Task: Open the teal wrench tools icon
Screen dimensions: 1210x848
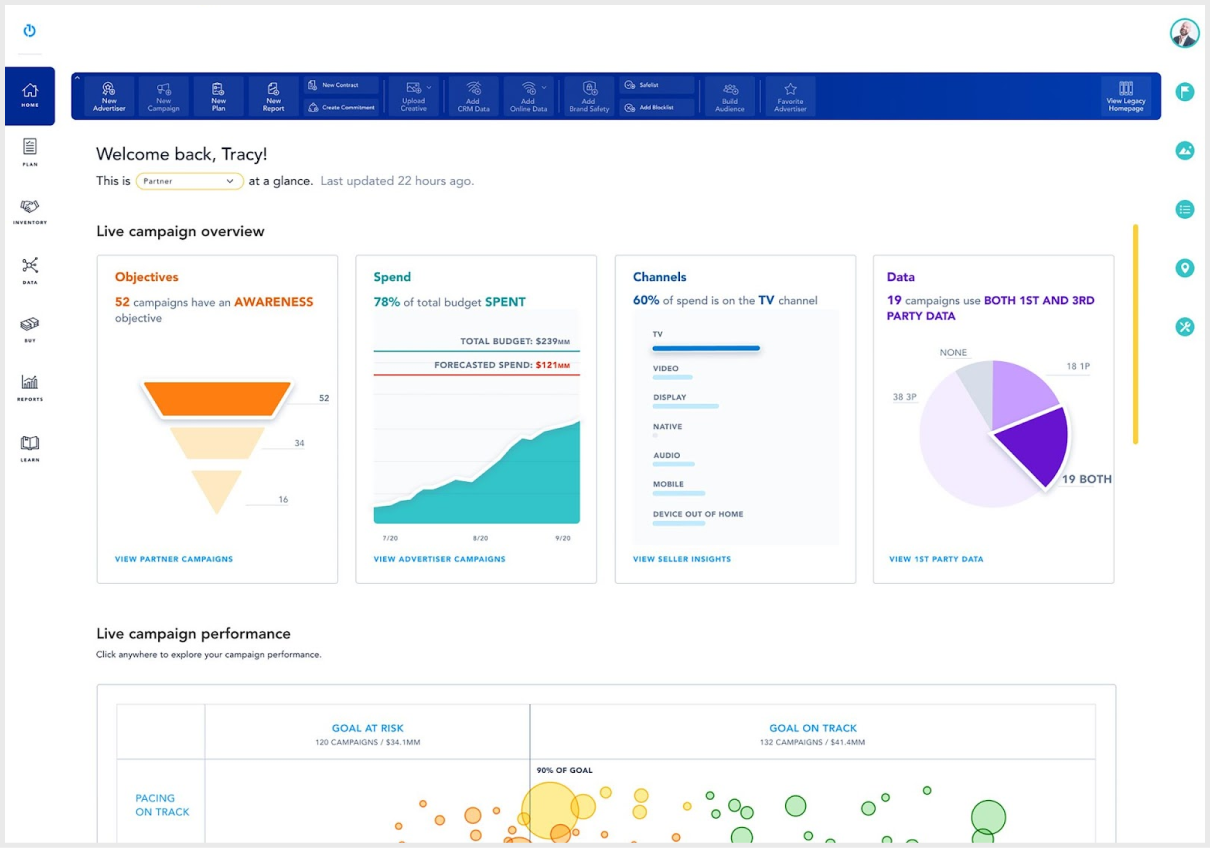Action: (1185, 327)
